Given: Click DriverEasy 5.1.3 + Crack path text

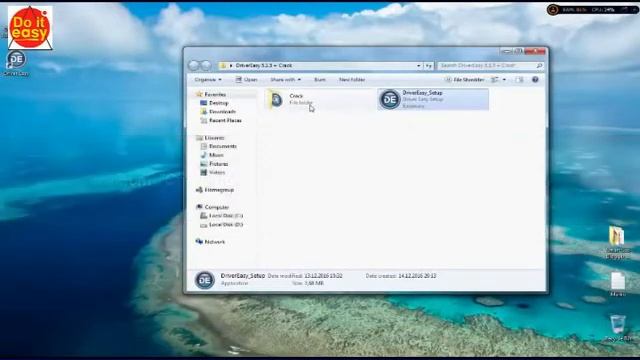Looking at the screenshot, I should point(264,66).
